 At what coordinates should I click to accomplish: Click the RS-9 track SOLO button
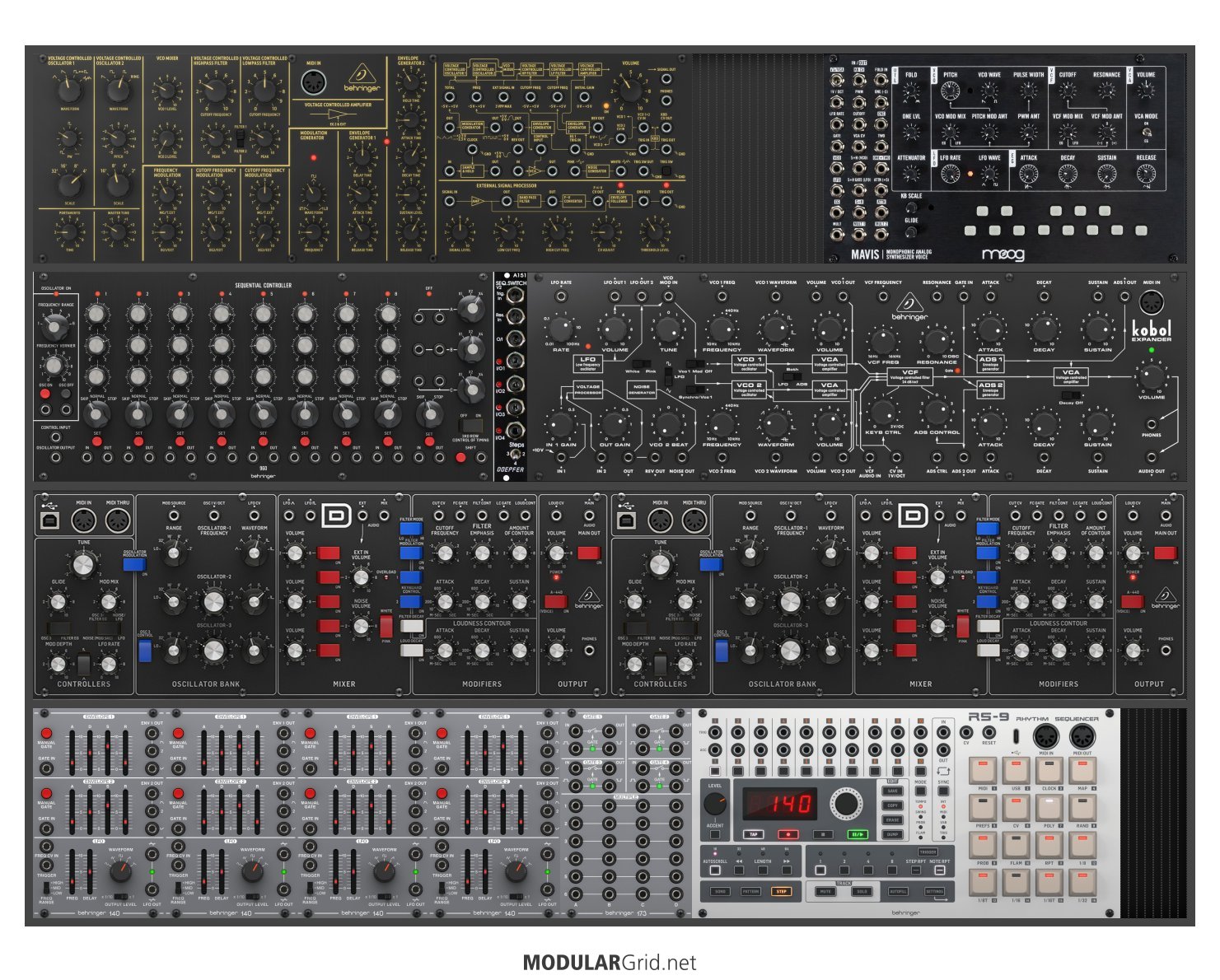coord(862,891)
